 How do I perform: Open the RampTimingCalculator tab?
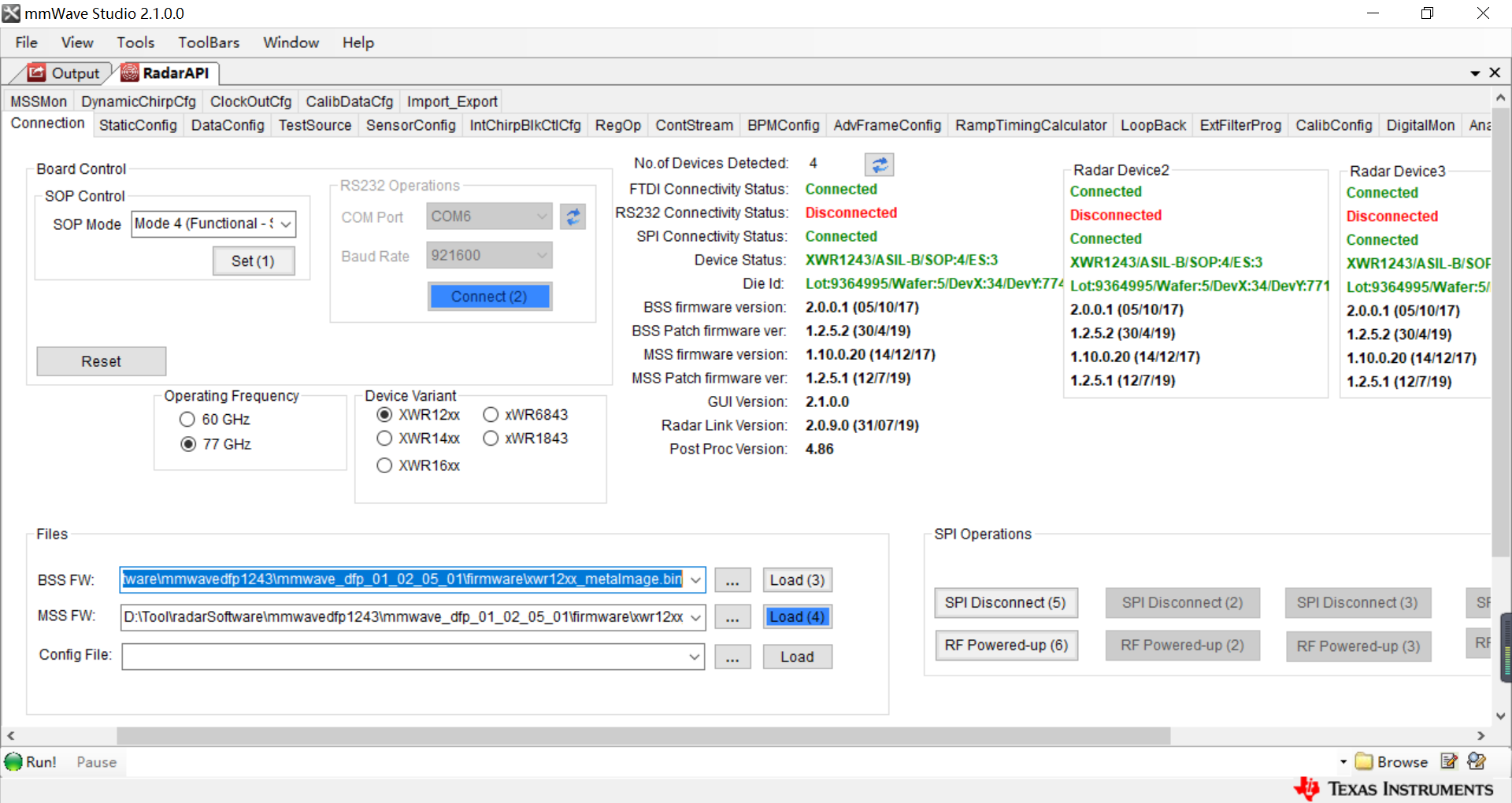point(1031,125)
